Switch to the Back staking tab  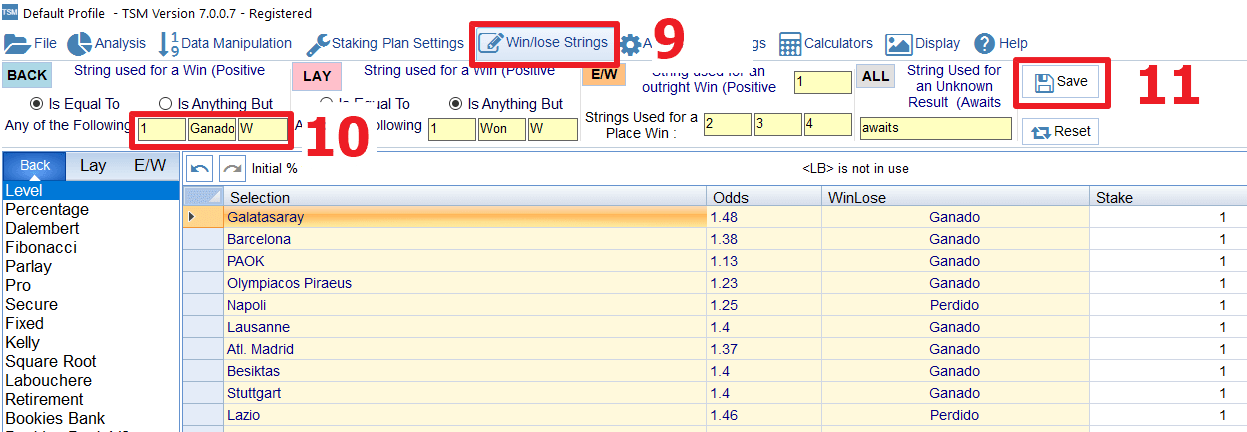(35, 166)
